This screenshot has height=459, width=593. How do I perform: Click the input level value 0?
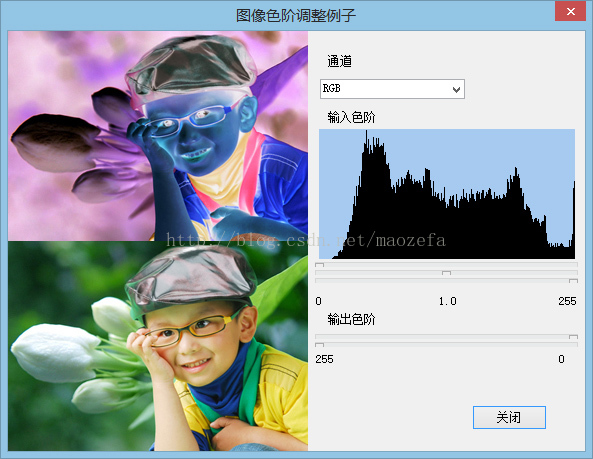[318, 301]
